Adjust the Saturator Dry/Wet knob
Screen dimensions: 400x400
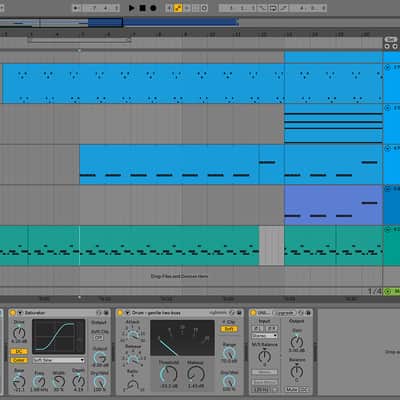pyautogui.click(x=99, y=382)
